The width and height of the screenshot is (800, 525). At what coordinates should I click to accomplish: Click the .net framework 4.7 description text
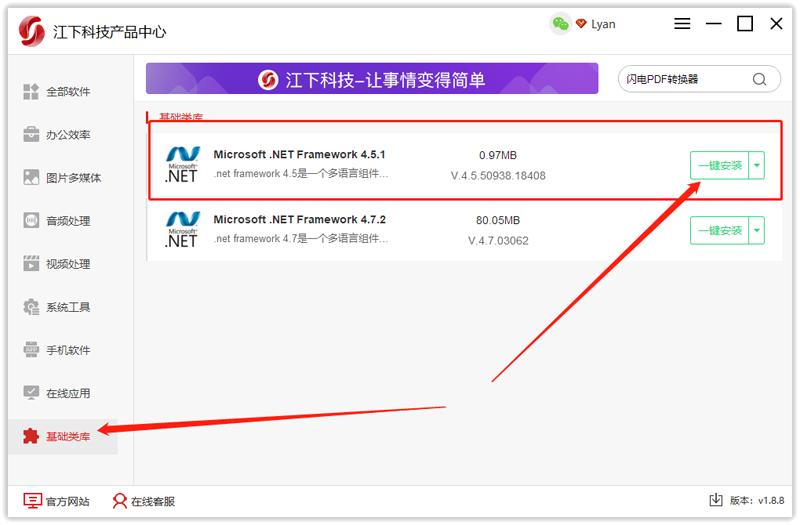[301, 238]
